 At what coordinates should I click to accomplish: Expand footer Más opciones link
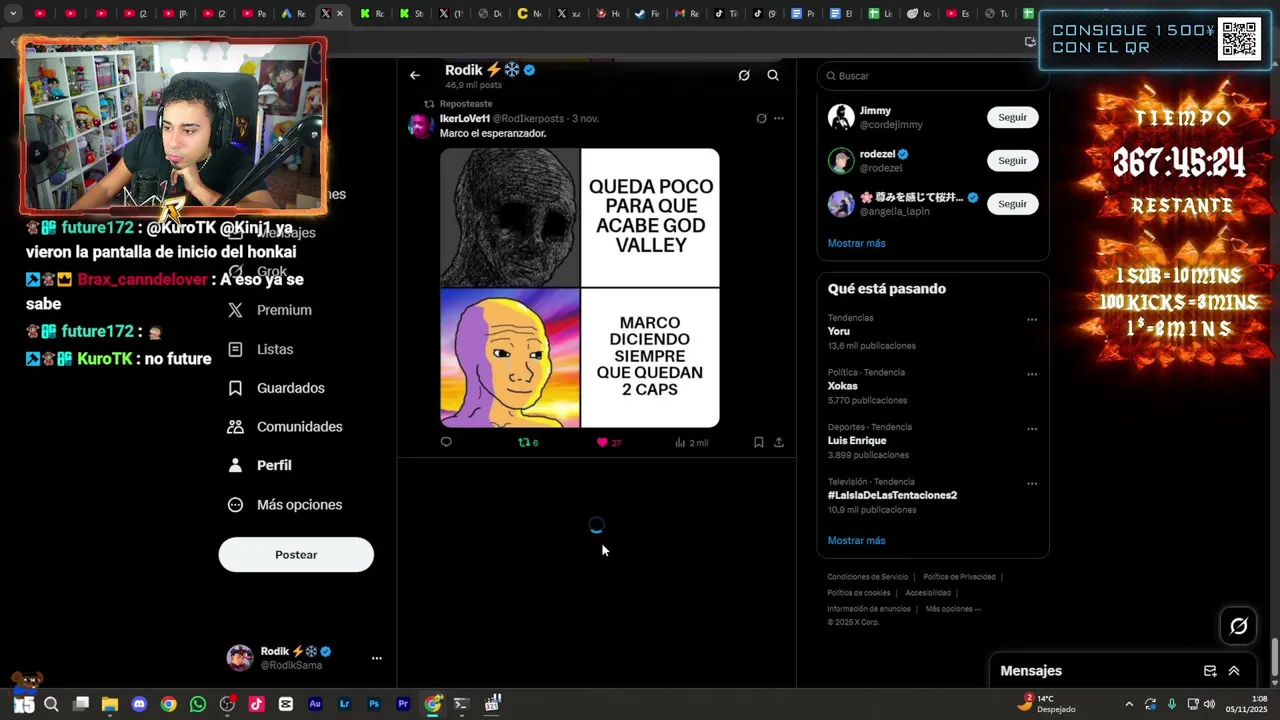(953, 609)
